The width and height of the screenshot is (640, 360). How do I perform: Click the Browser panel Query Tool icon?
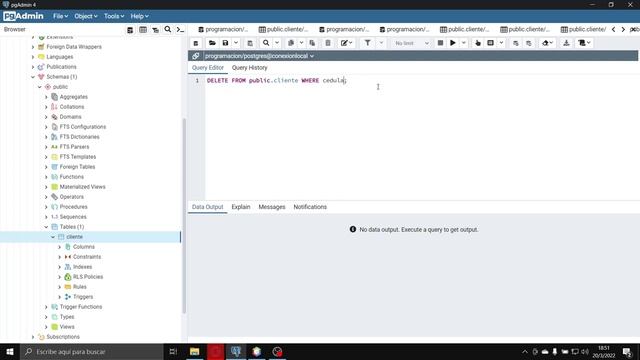tap(130, 30)
